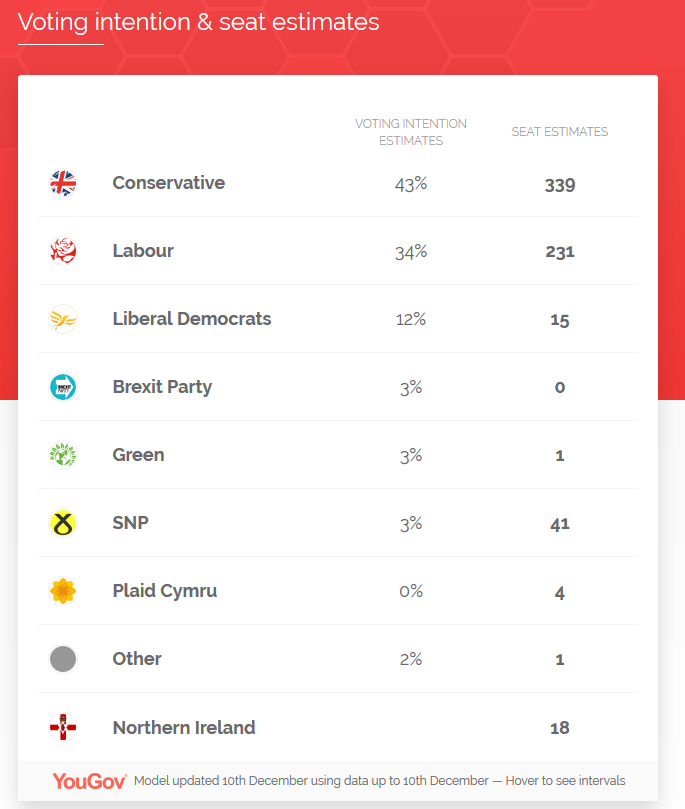Click Labour voting intention 34% value
685x809 pixels.
coord(410,252)
